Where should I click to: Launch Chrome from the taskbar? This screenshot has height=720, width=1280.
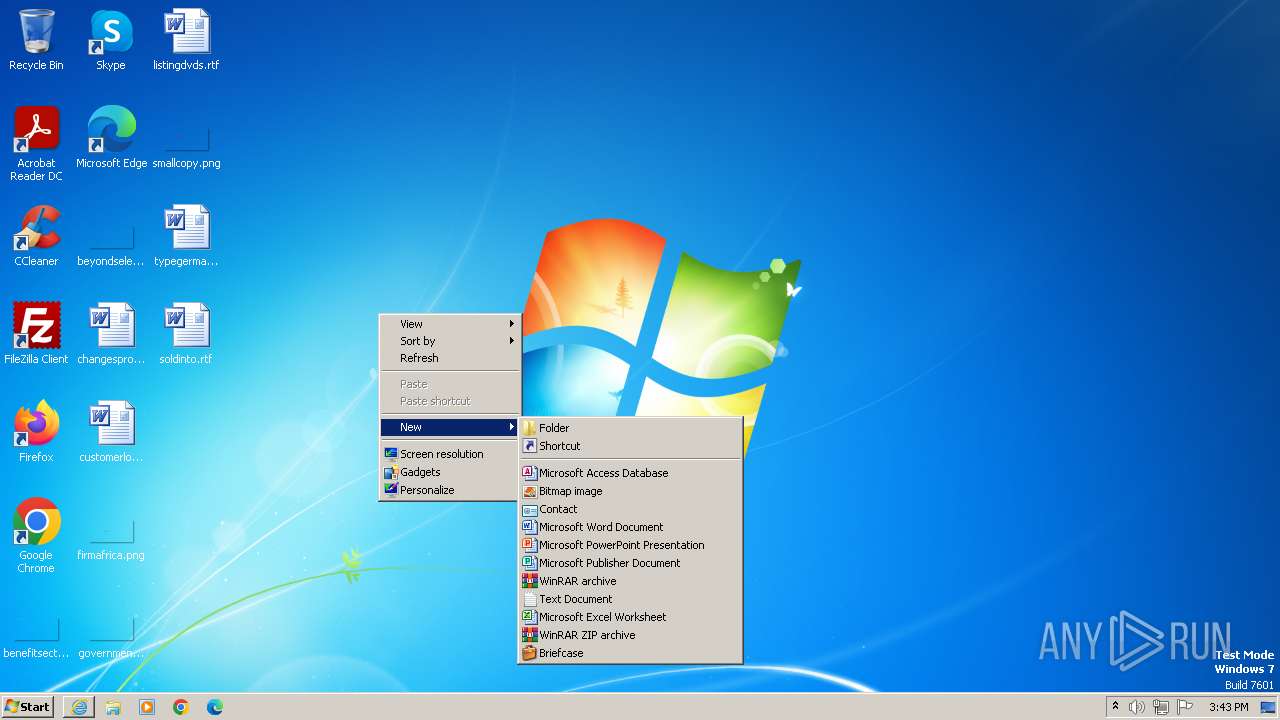click(x=181, y=707)
